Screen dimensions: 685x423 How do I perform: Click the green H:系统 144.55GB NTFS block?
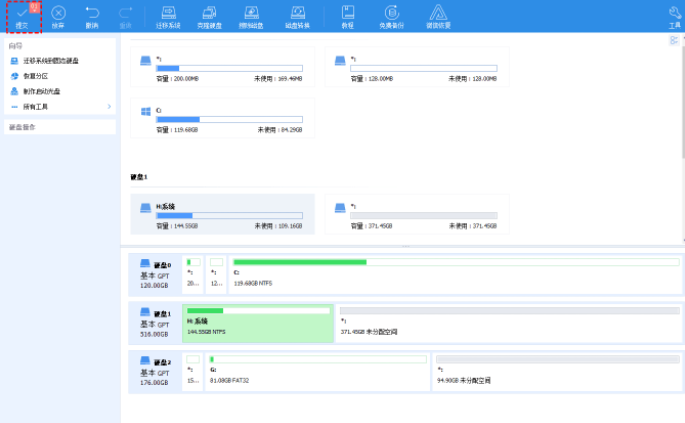pos(258,322)
